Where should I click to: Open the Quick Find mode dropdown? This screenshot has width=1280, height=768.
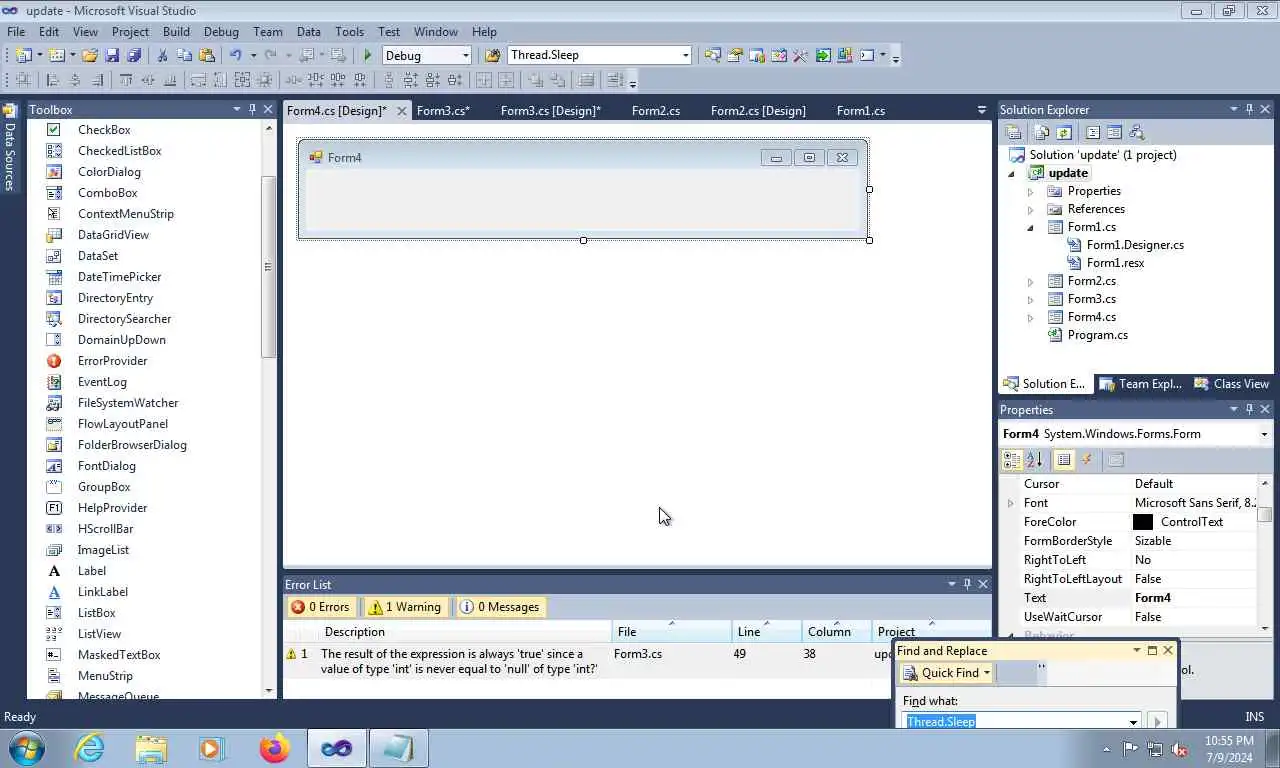(986, 673)
